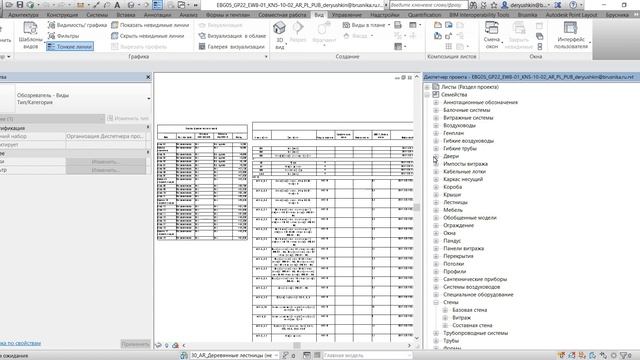Open the Help question mark icon
Viewport: 640px width, 360px height.
(573, 5)
